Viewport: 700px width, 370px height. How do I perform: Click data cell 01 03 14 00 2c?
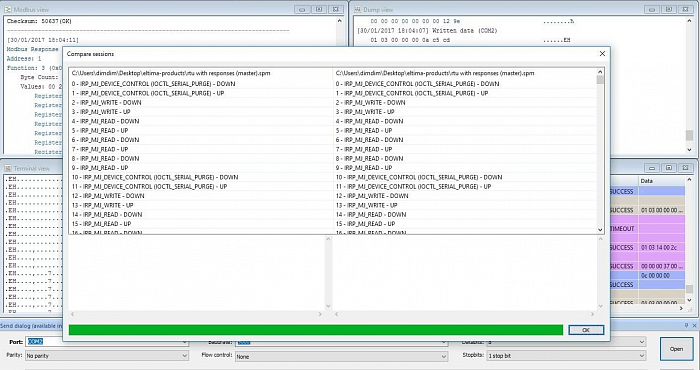(661, 247)
